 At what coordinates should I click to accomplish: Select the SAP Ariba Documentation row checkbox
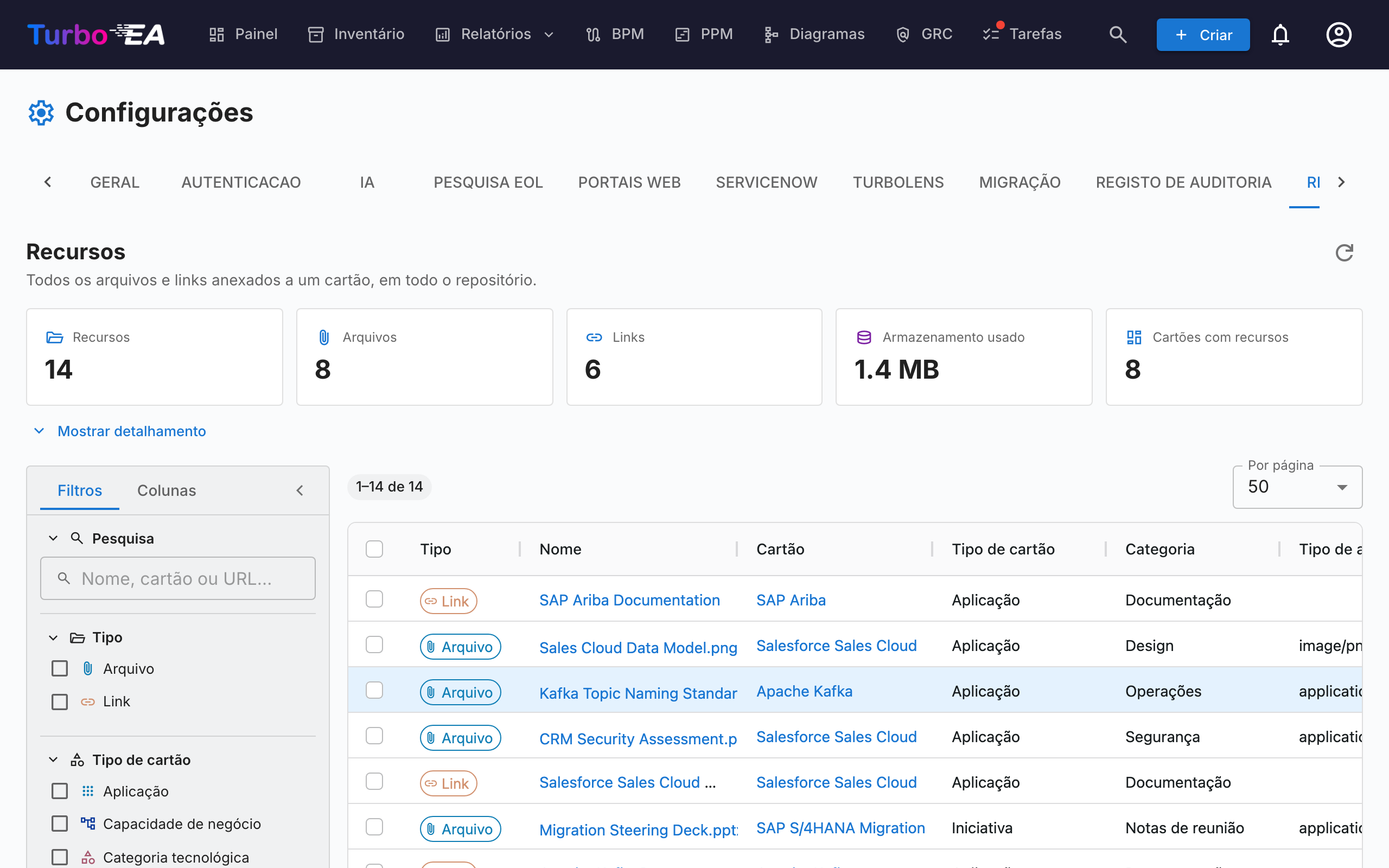[x=374, y=599]
